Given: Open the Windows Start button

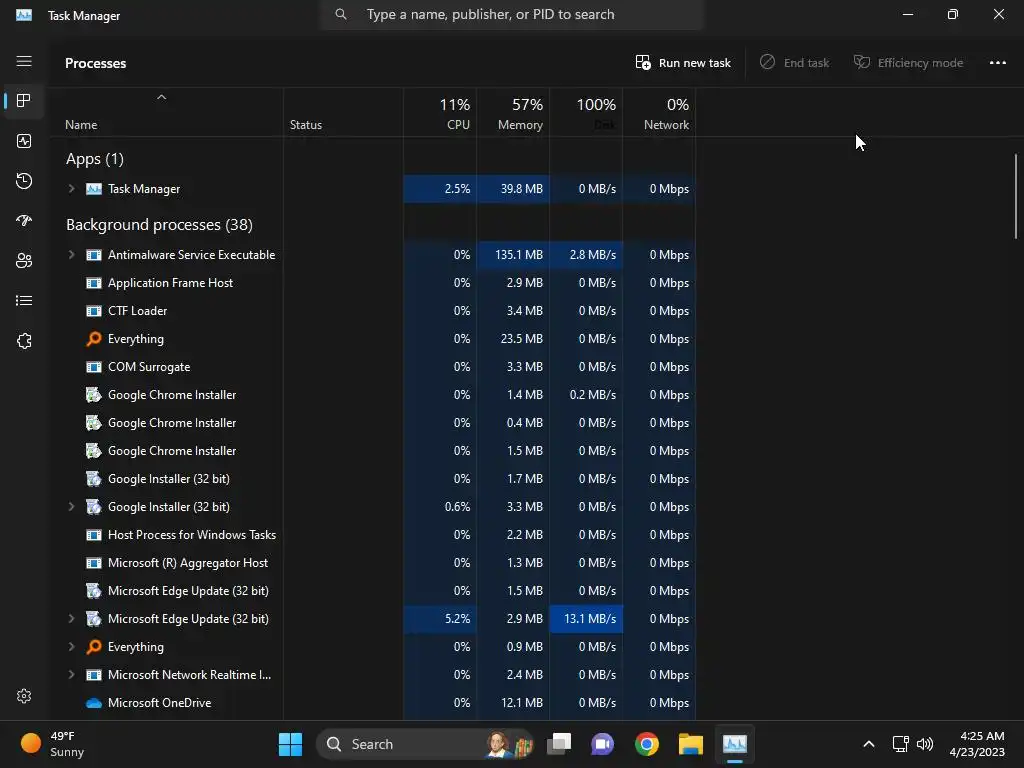Looking at the screenshot, I should (x=291, y=744).
